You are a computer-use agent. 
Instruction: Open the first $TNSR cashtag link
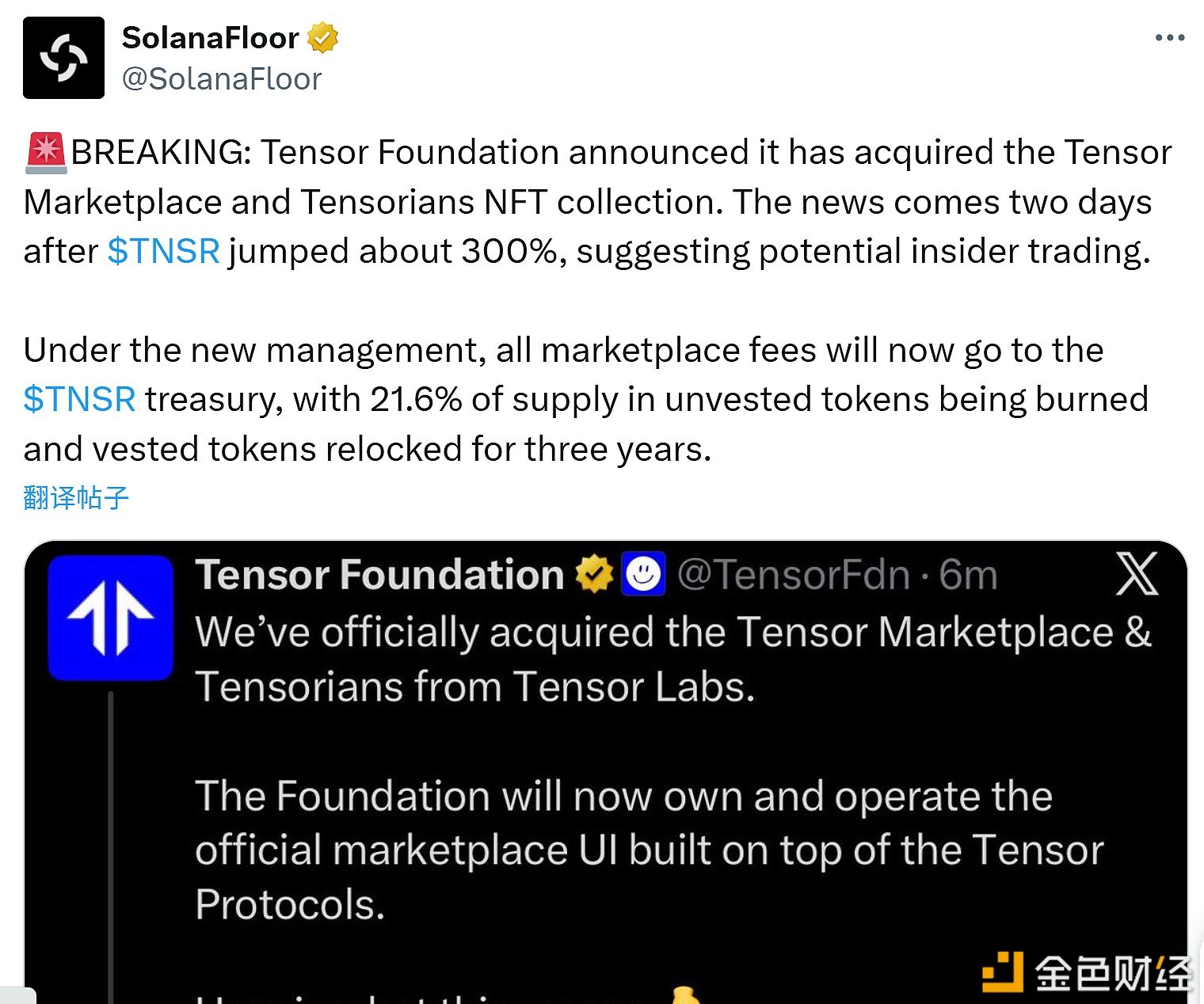(x=163, y=251)
